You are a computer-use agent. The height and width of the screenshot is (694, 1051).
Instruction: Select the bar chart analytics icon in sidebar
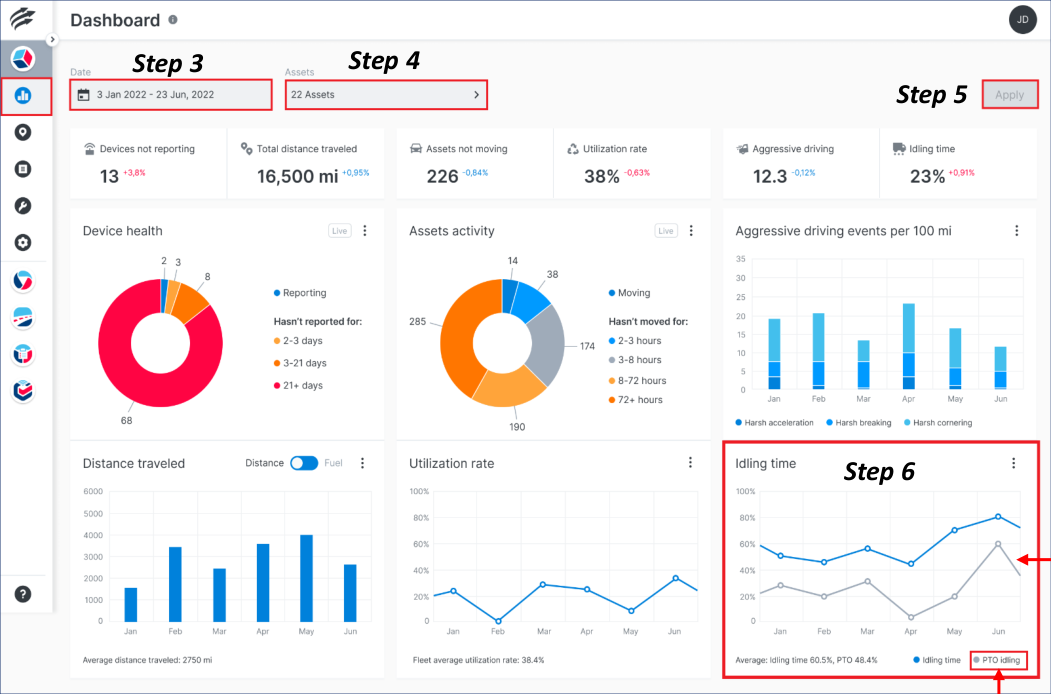23,96
